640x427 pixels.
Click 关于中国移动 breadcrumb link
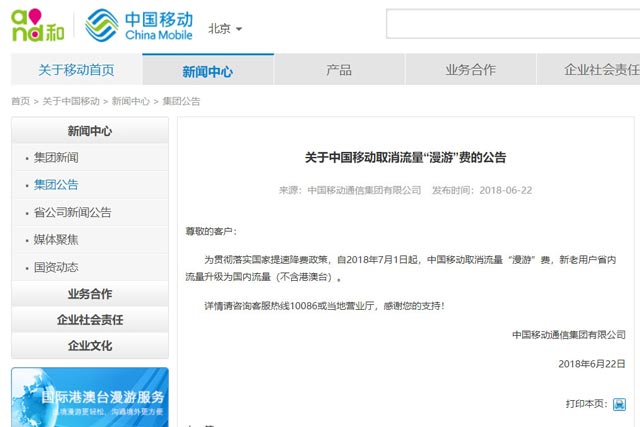pyautogui.click(x=71, y=101)
